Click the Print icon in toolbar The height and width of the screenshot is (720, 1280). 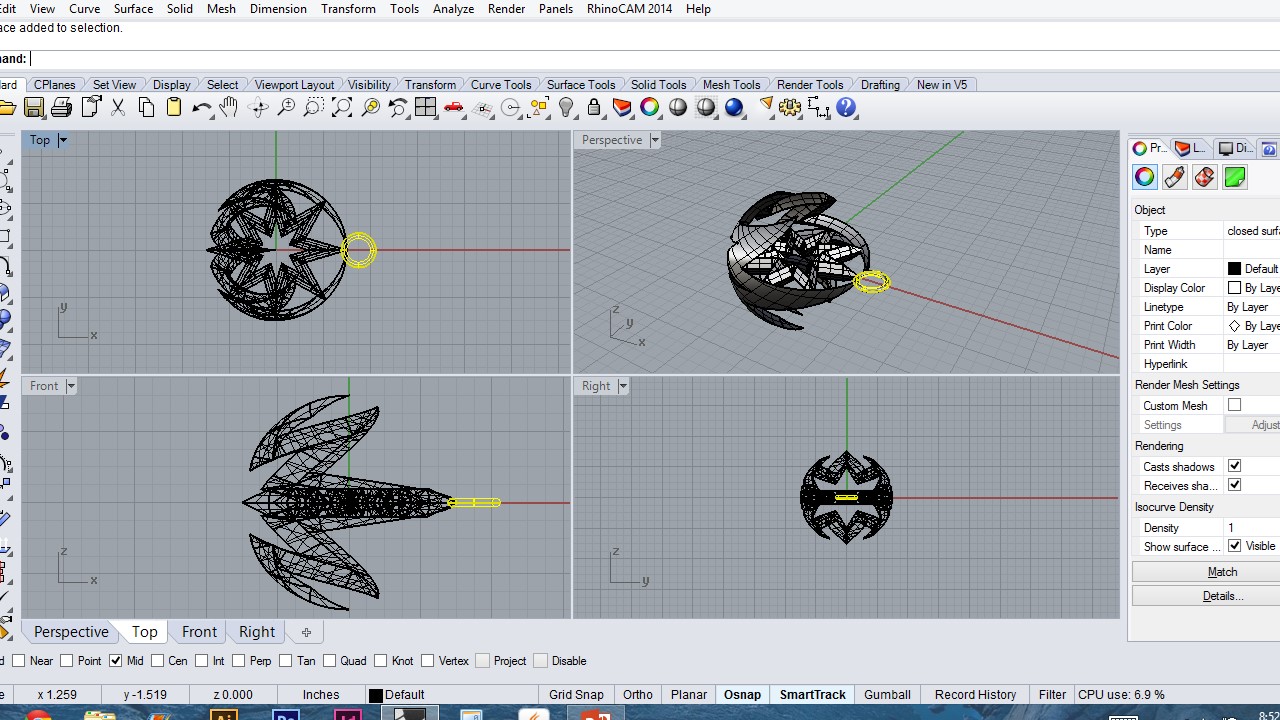(62, 108)
